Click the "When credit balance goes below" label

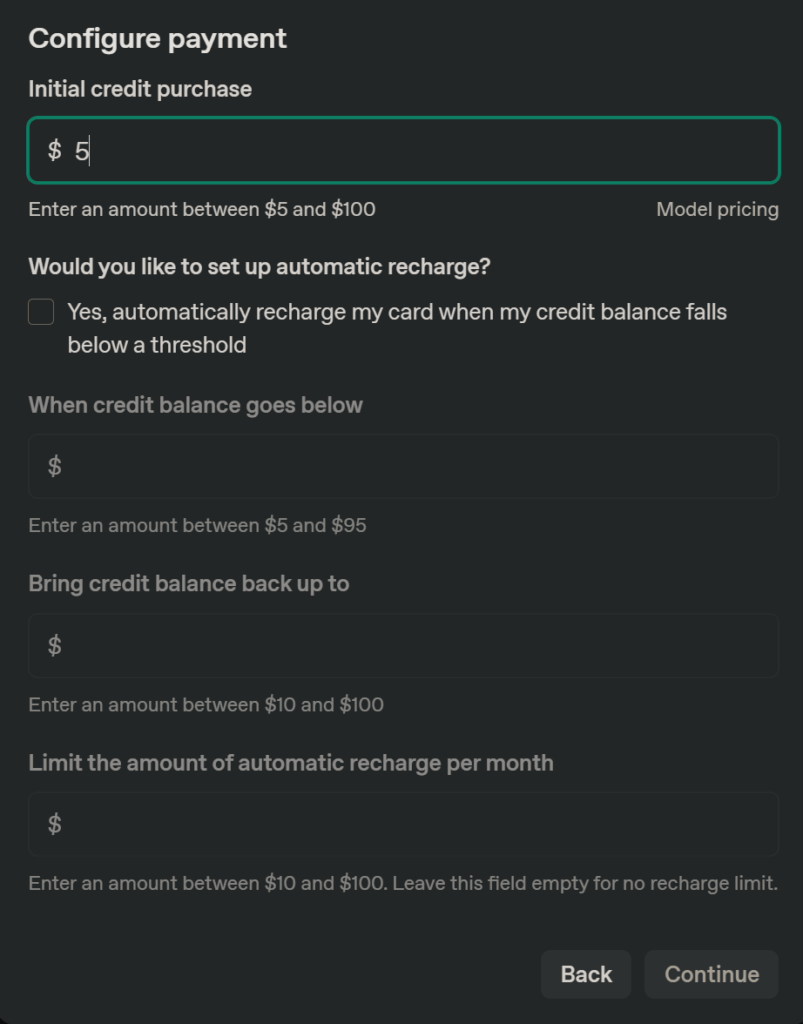(x=195, y=405)
